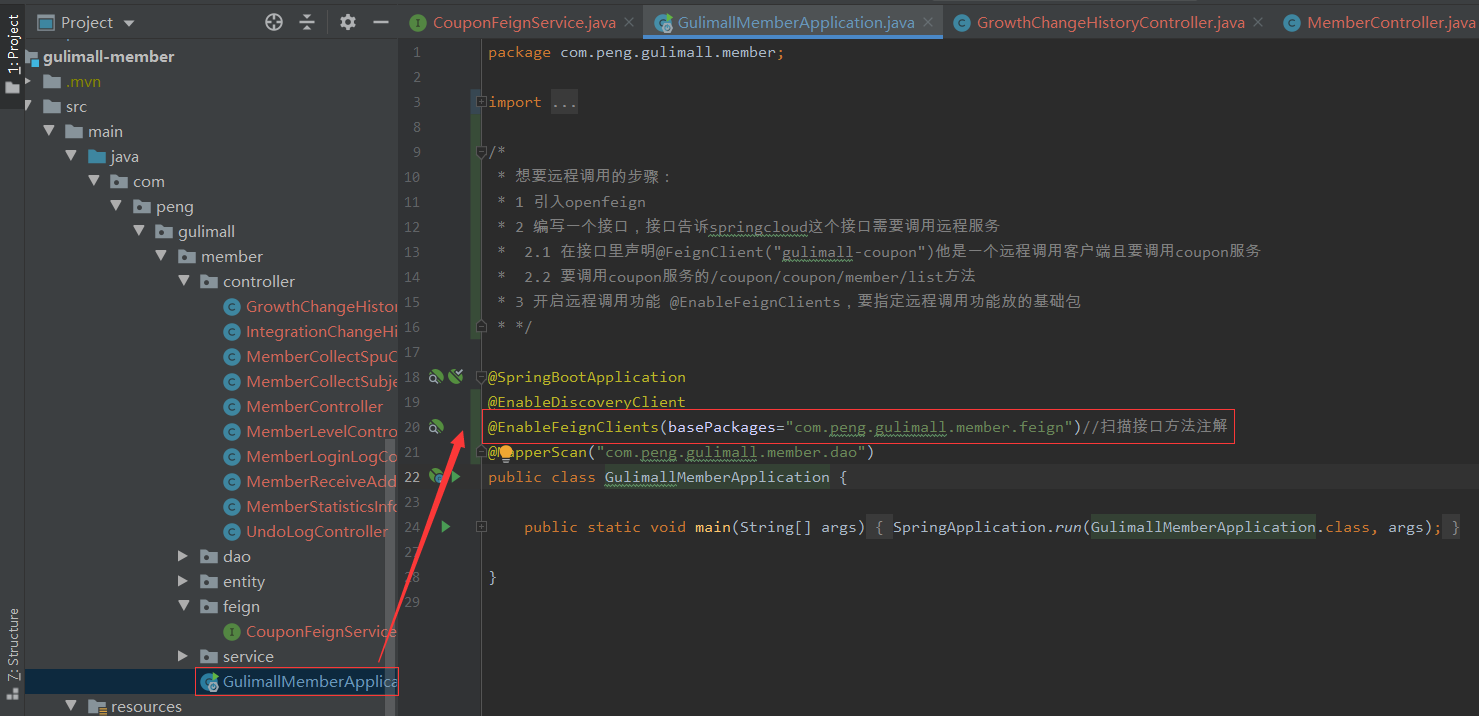Click the collapsed import ellipsis on line 3

[x=564, y=102]
